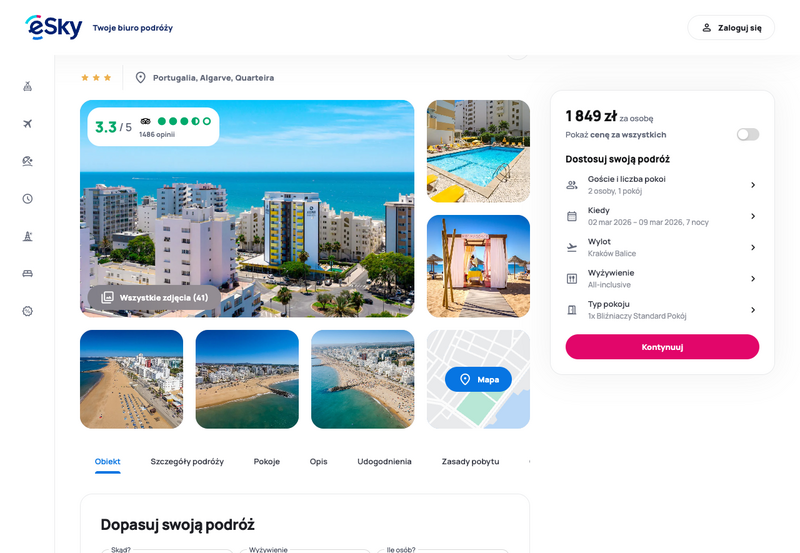Click the beach umbrella holidays sidebar icon
The image size is (800, 553).
(28, 161)
